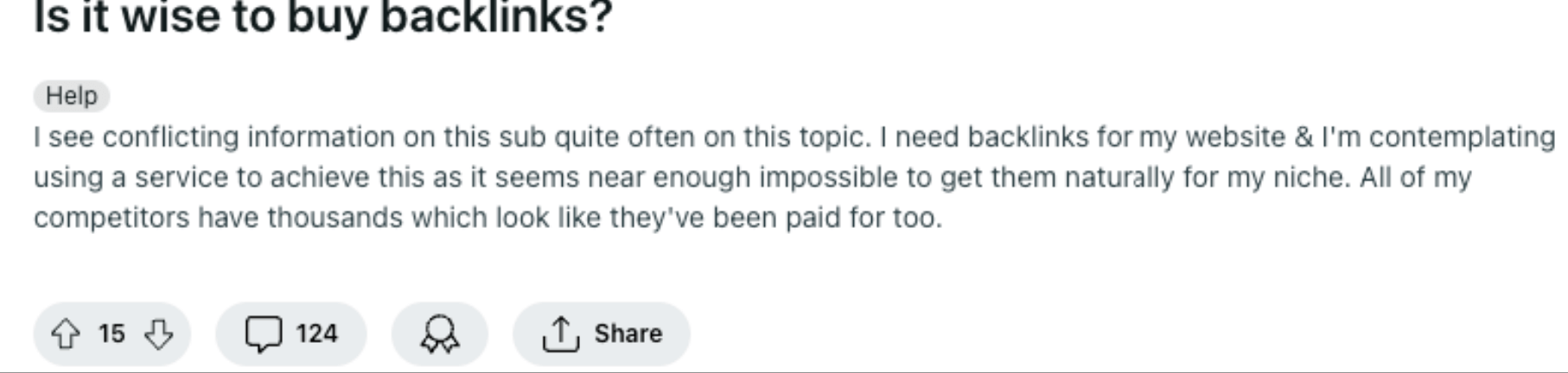This screenshot has height=373, width=1568.
Task: Click the Share label text
Action: pos(628,333)
